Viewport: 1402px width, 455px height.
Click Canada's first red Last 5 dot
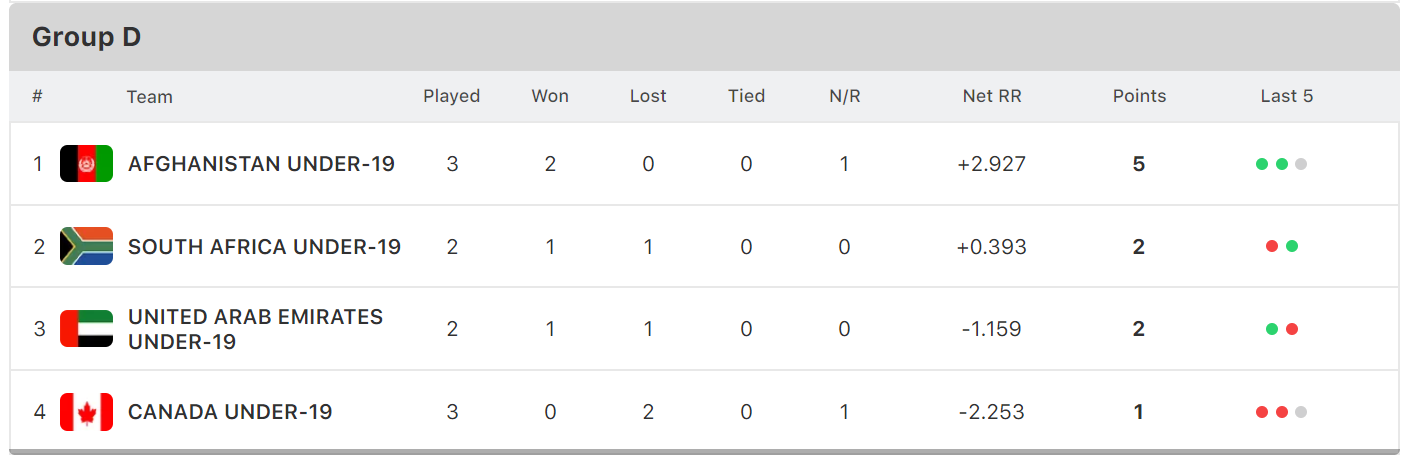pyautogui.click(x=1262, y=412)
